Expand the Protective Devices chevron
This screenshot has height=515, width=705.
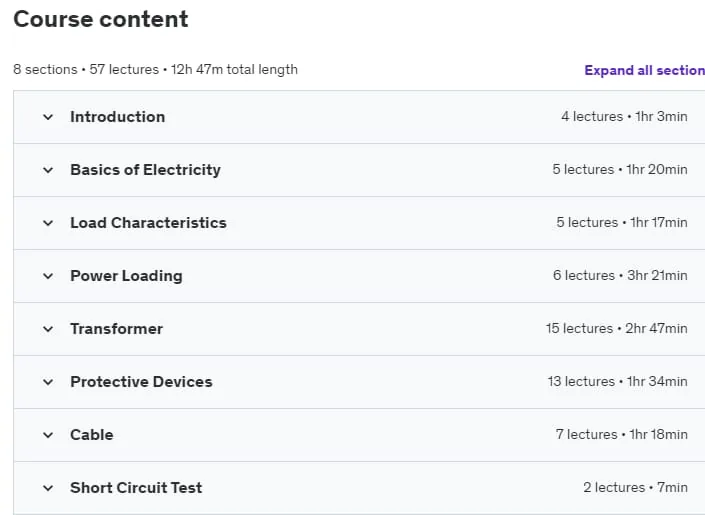coord(48,382)
